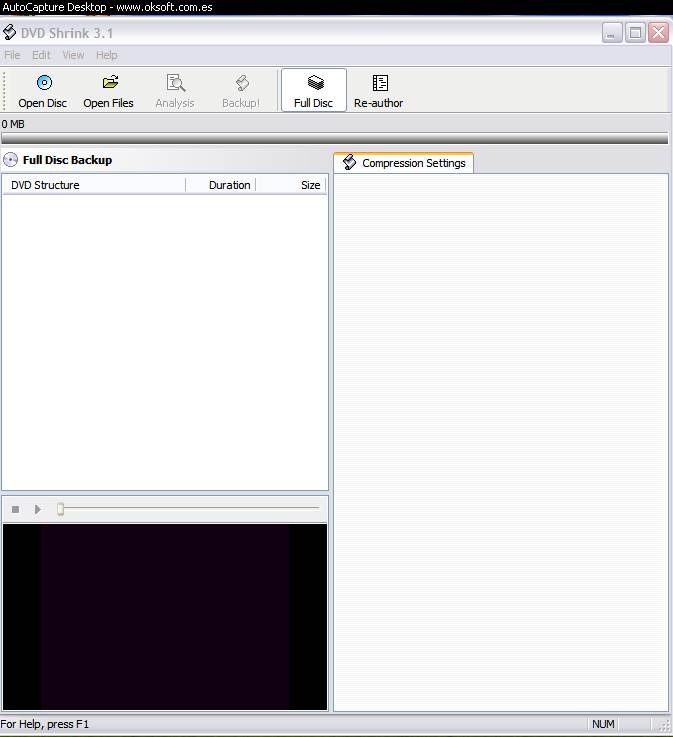Switch to Re-author mode

coord(379,90)
